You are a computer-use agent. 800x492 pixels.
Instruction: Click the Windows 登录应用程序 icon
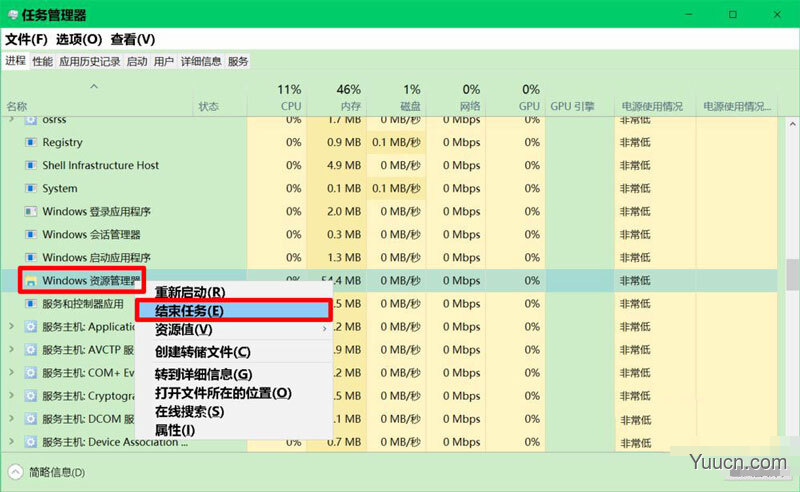pyautogui.click(x=31, y=211)
